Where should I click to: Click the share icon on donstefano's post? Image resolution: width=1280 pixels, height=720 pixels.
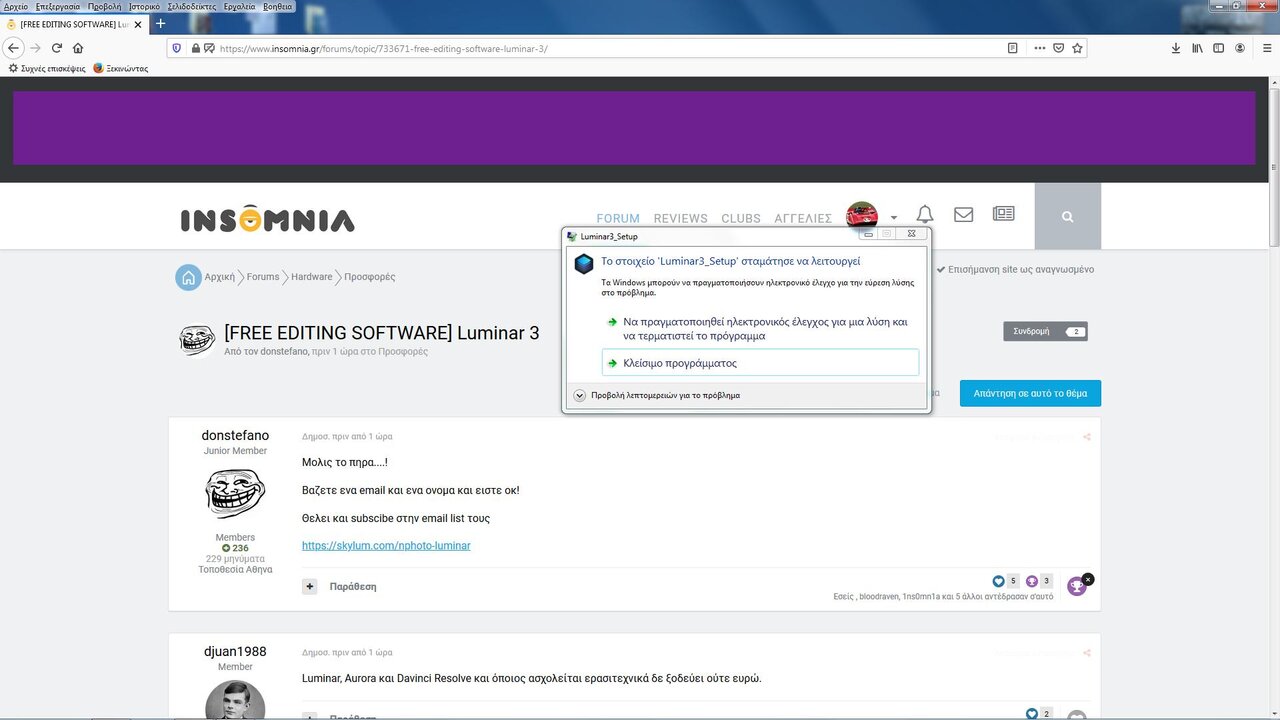click(1087, 437)
